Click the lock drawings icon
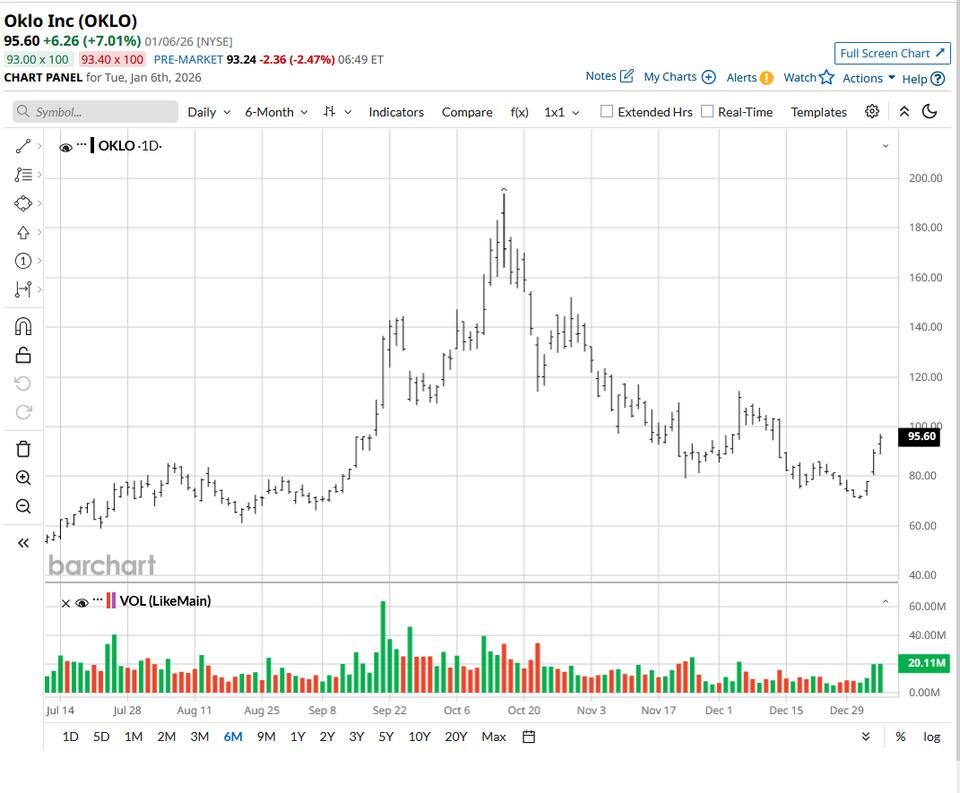 [x=23, y=355]
